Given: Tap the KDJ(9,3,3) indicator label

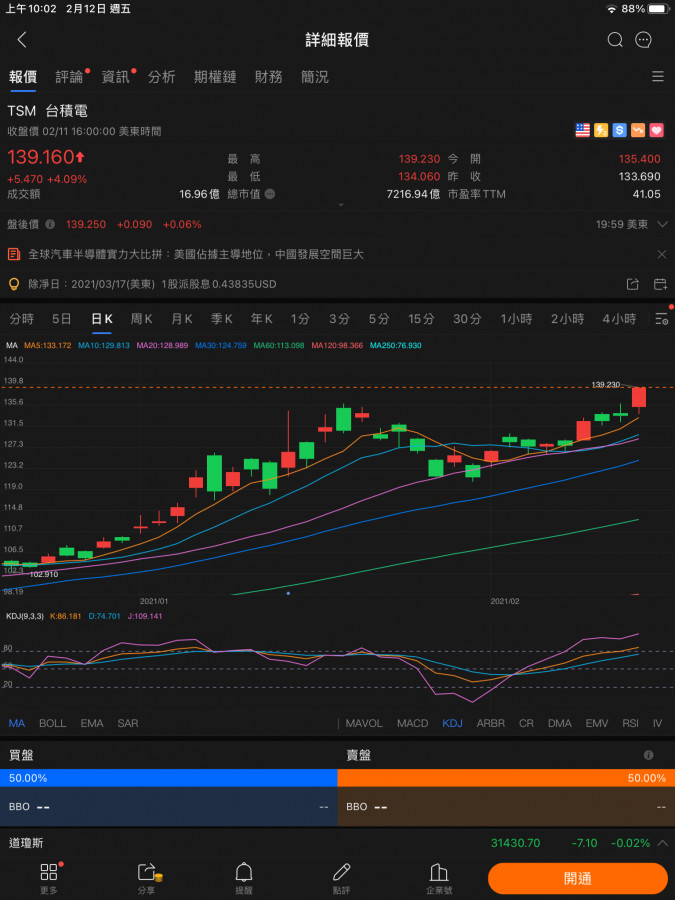Looking at the screenshot, I should click(25, 616).
